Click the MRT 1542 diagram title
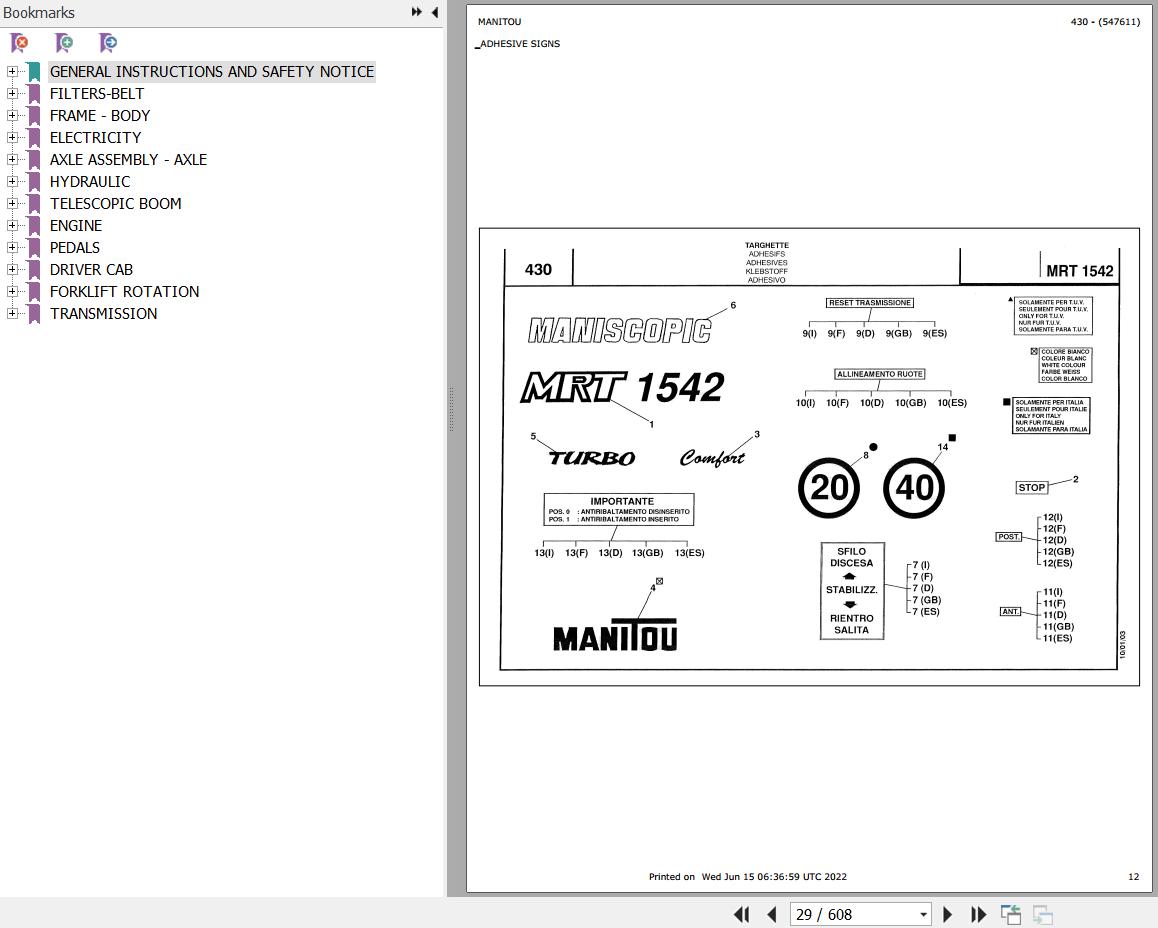 point(1079,271)
